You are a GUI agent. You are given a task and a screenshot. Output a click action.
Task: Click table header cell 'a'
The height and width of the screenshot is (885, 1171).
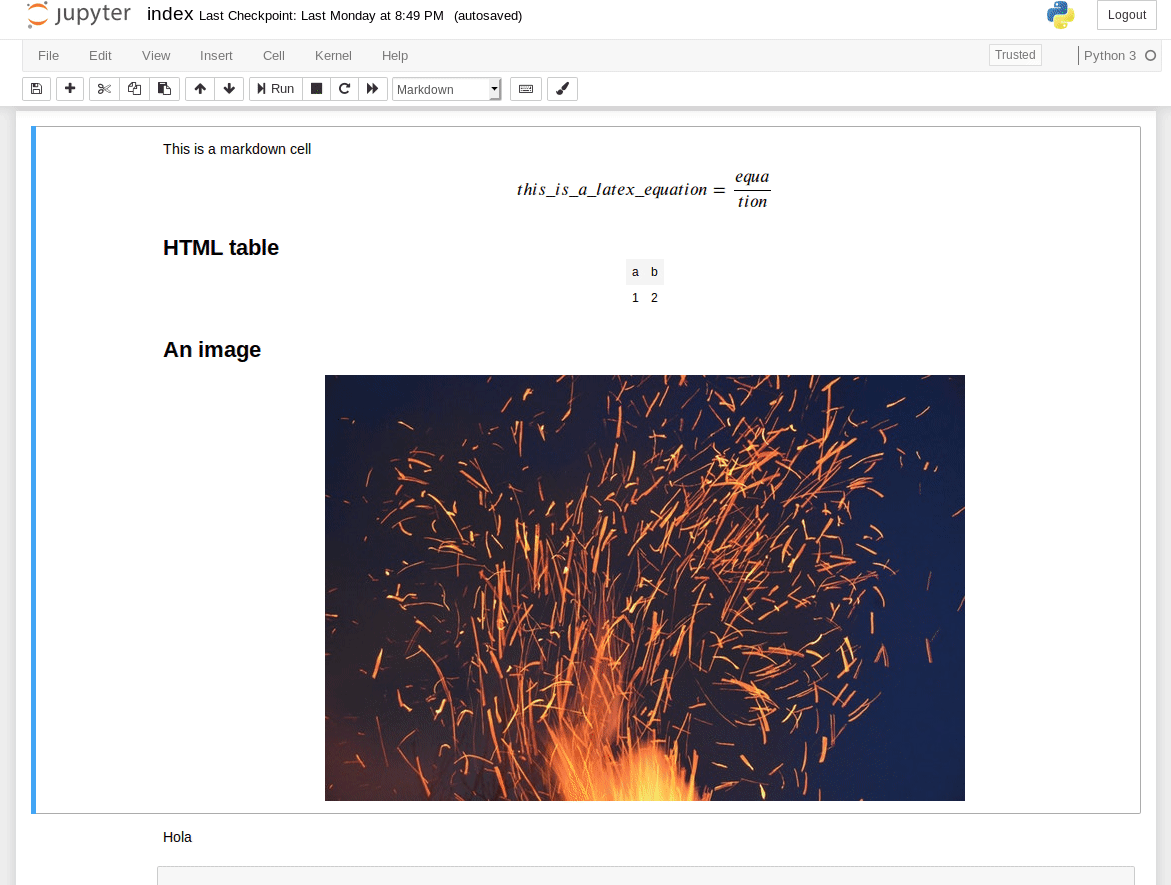coord(636,272)
